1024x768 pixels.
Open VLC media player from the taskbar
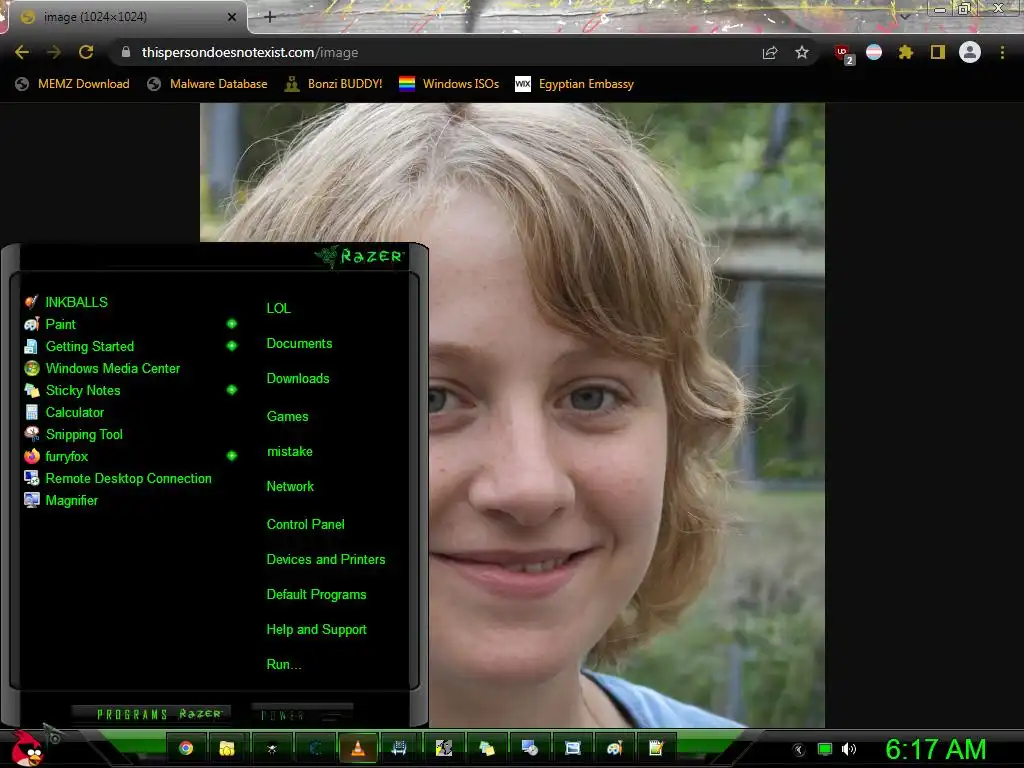357,748
